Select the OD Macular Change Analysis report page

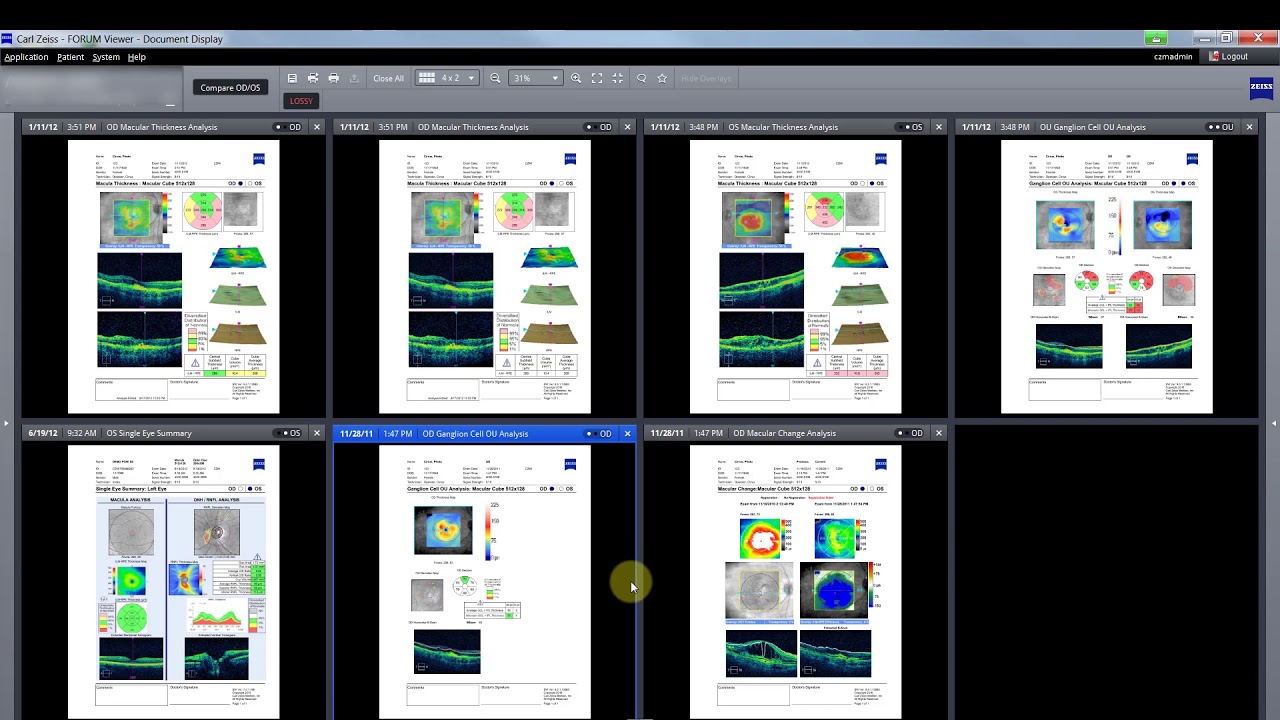(x=795, y=582)
